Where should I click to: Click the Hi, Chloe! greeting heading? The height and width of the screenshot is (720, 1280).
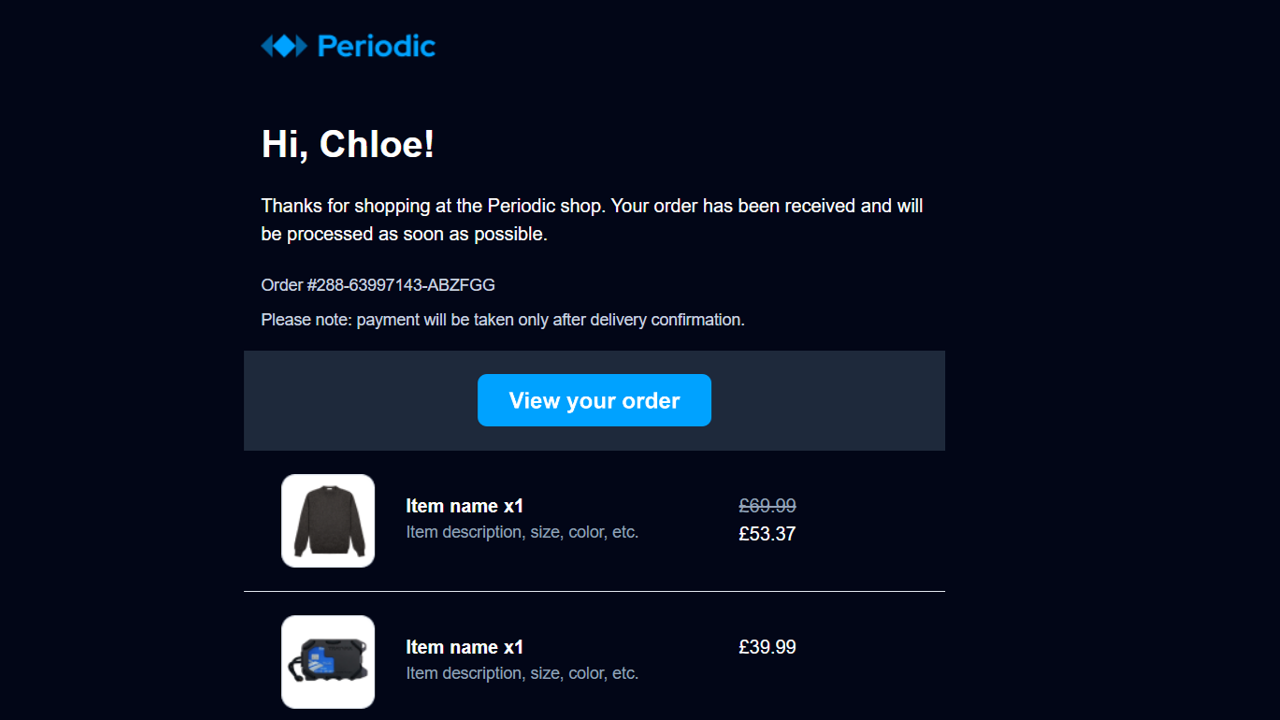[348, 144]
